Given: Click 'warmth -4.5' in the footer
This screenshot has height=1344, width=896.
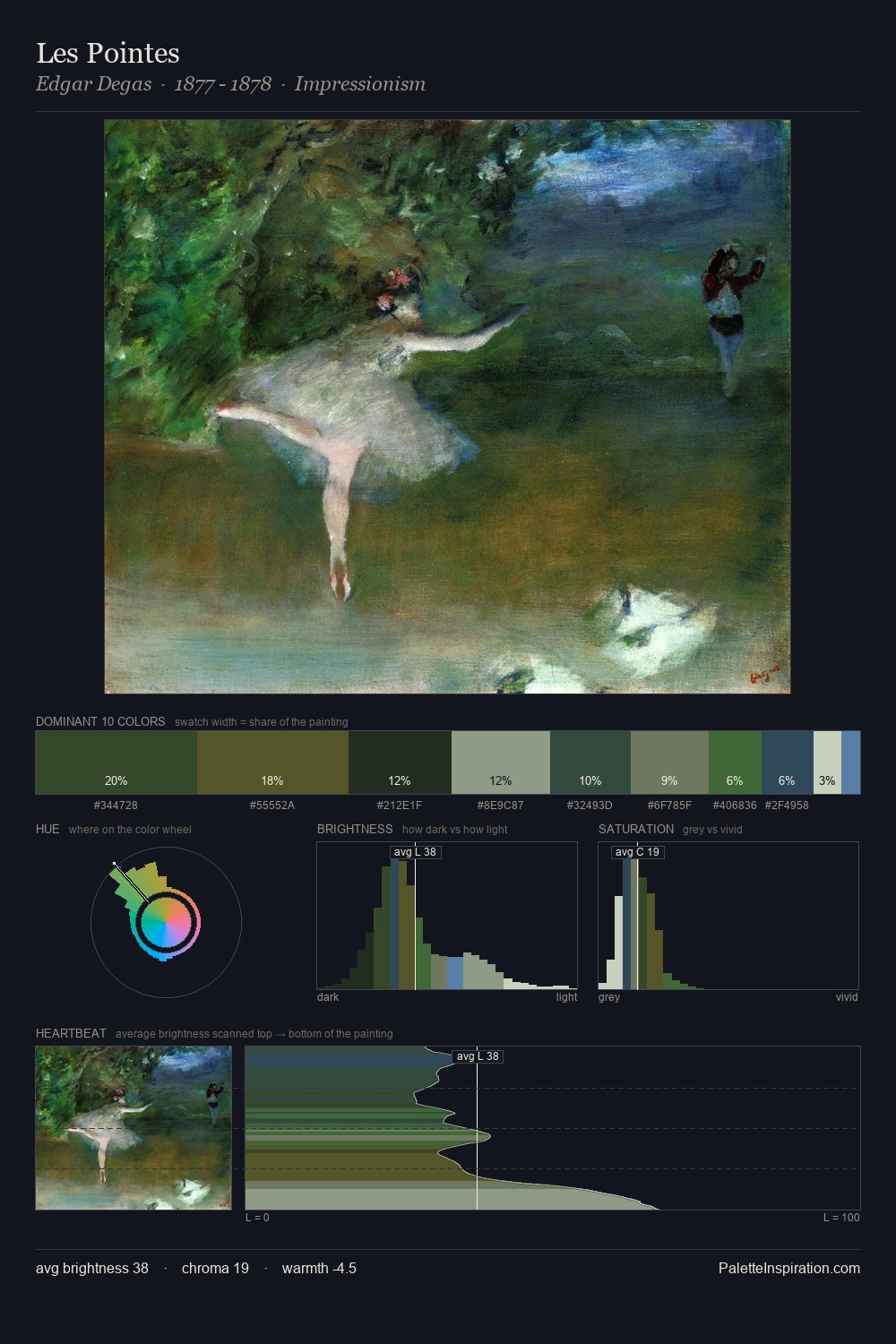Looking at the screenshot, I should (319, 1268).
